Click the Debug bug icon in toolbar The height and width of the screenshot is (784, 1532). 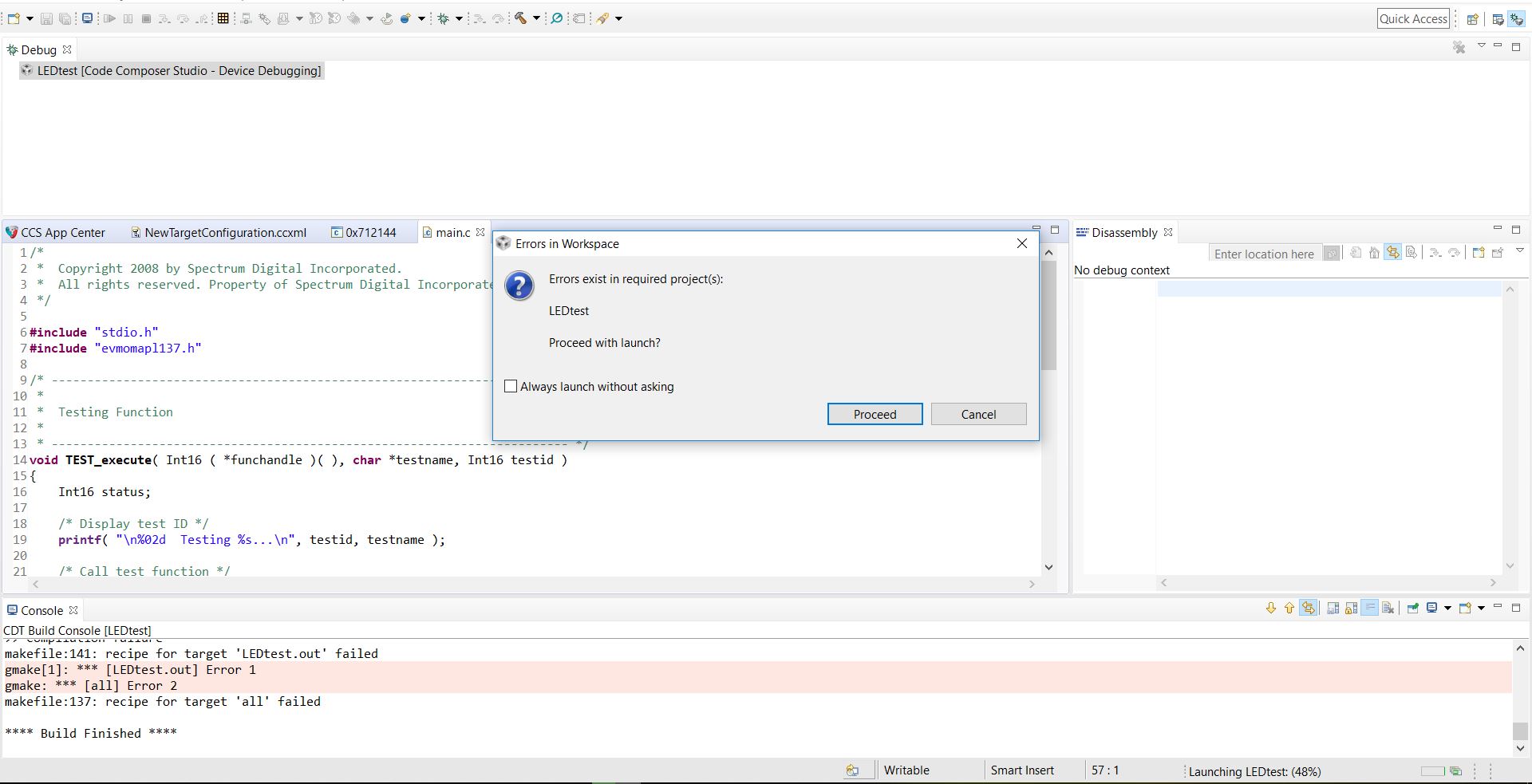click(443, 18)
